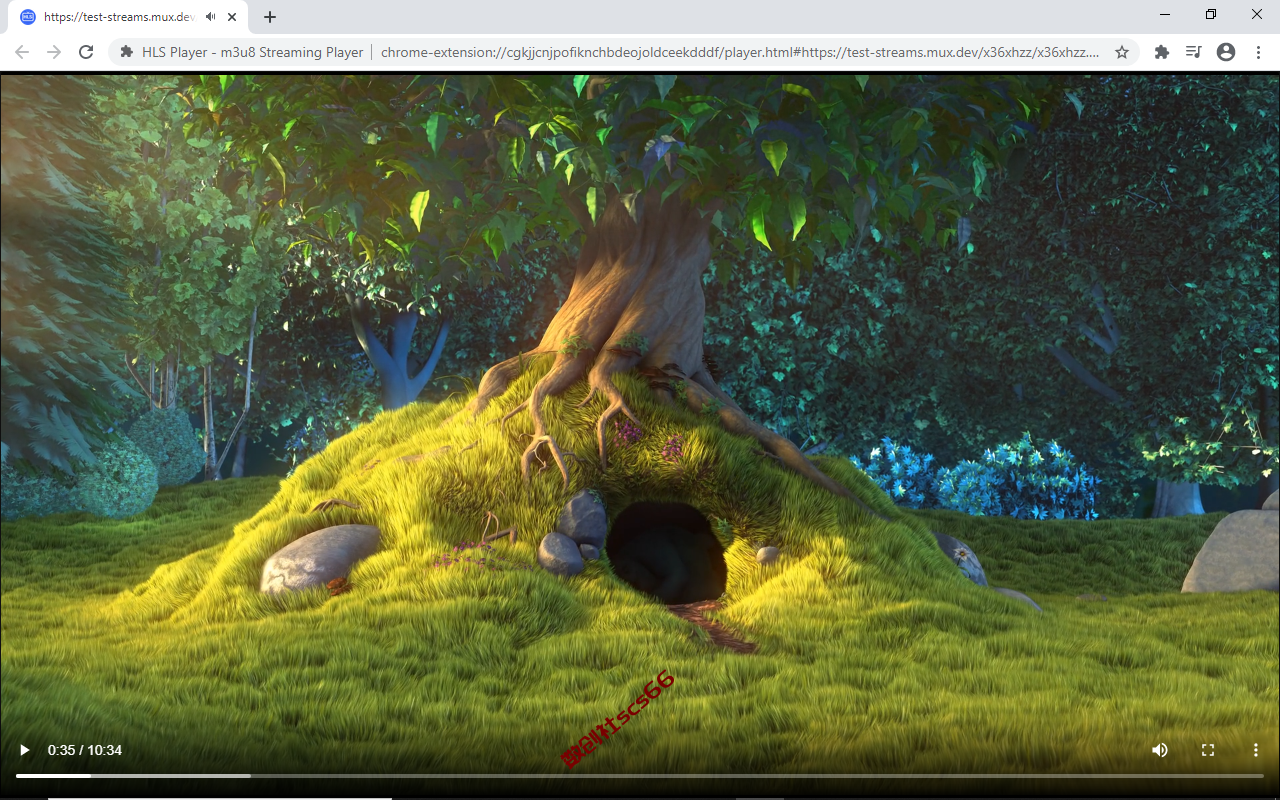The image size is (1280, 800).
Task: Click HLS Player extension icon in address bar
Action: 127,52
